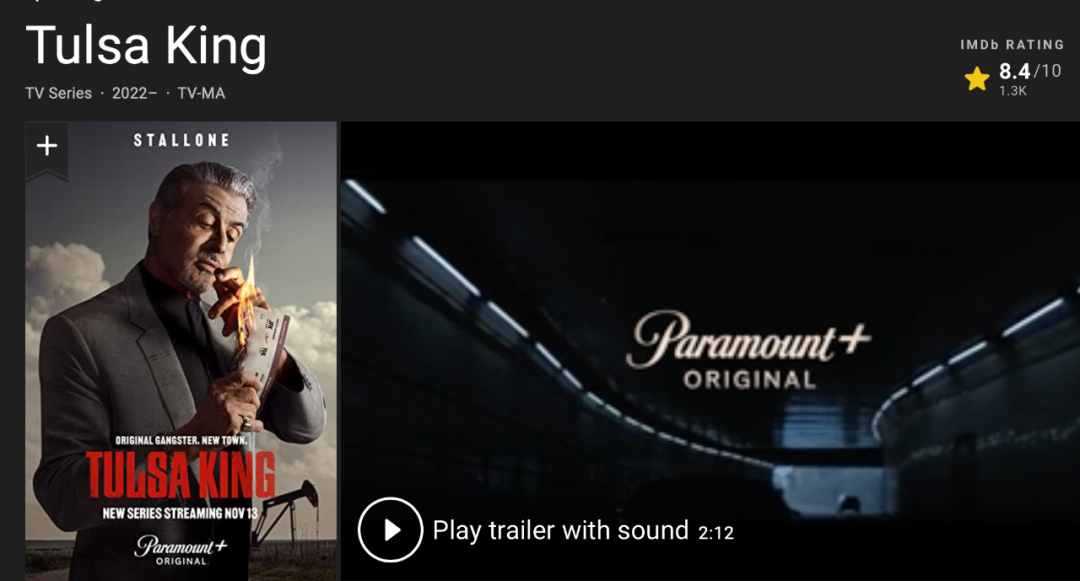Click the Paramount+ logo on the poster

tap(180, 550)
